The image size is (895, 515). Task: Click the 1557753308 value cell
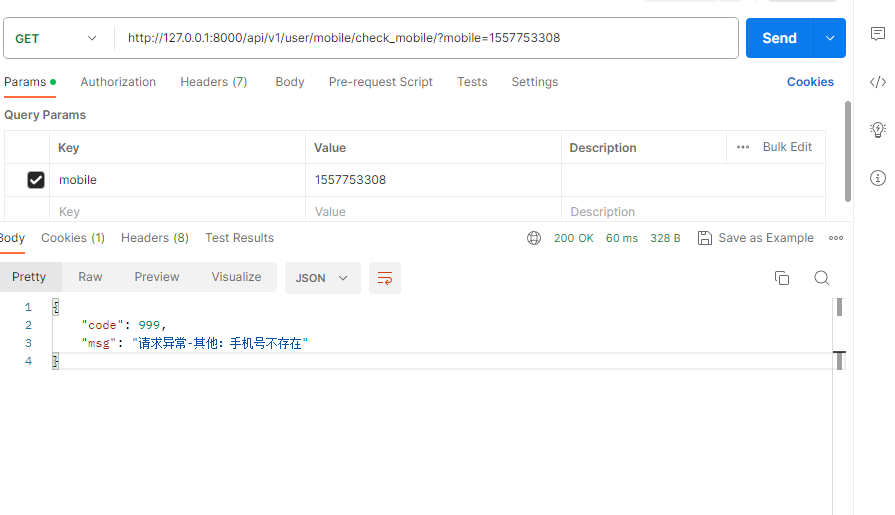point(433,180)
